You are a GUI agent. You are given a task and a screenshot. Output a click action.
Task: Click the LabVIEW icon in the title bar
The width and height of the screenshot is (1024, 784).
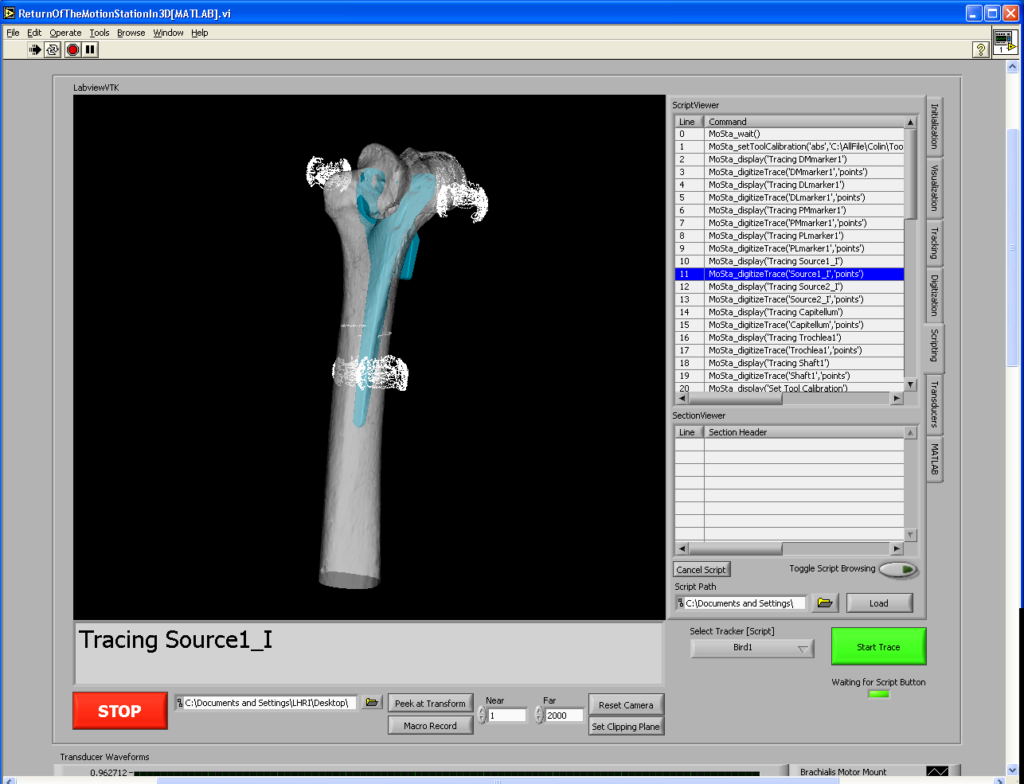(9, 13)
